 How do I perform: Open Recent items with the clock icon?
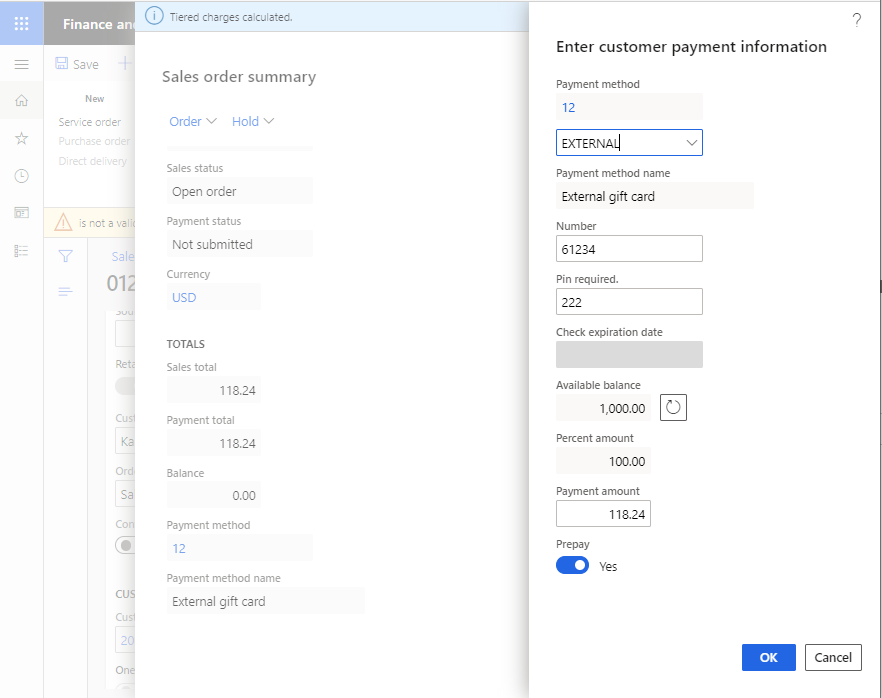click(x=22, y=175)
